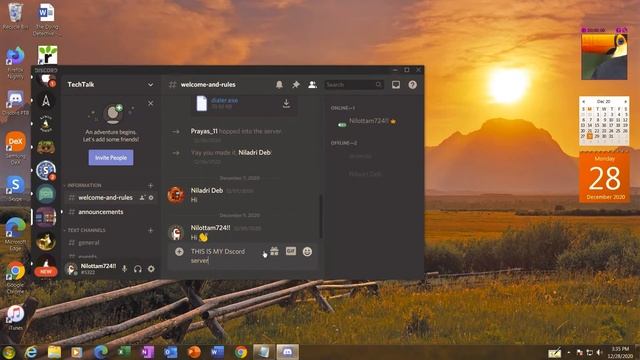Click the Invite People button
This screenshot has height=360, width=640.
pyautogui.click(x=111, y=158)
